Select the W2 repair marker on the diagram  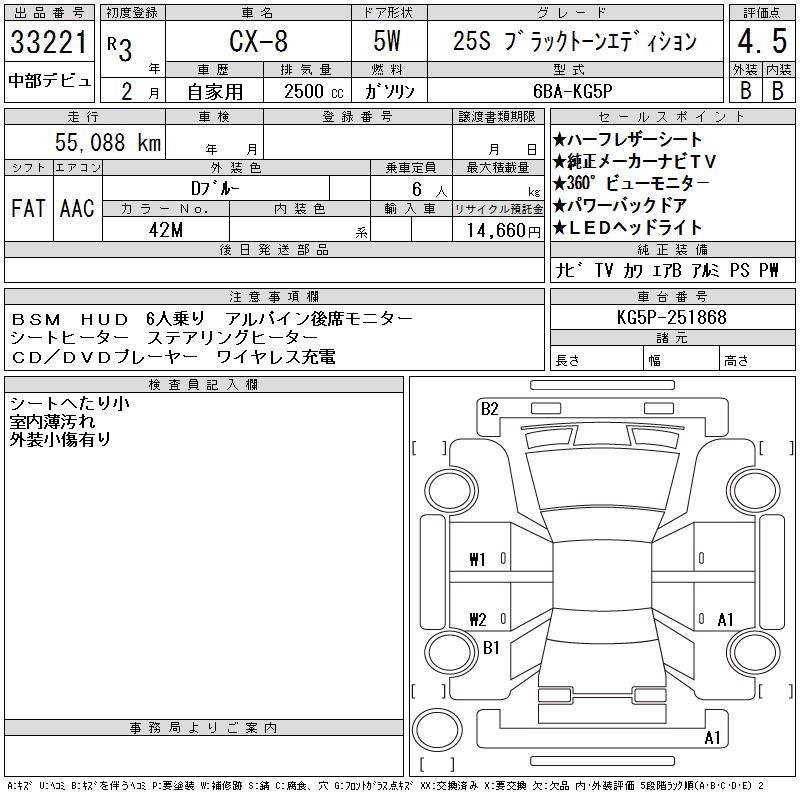coord(477,619)
